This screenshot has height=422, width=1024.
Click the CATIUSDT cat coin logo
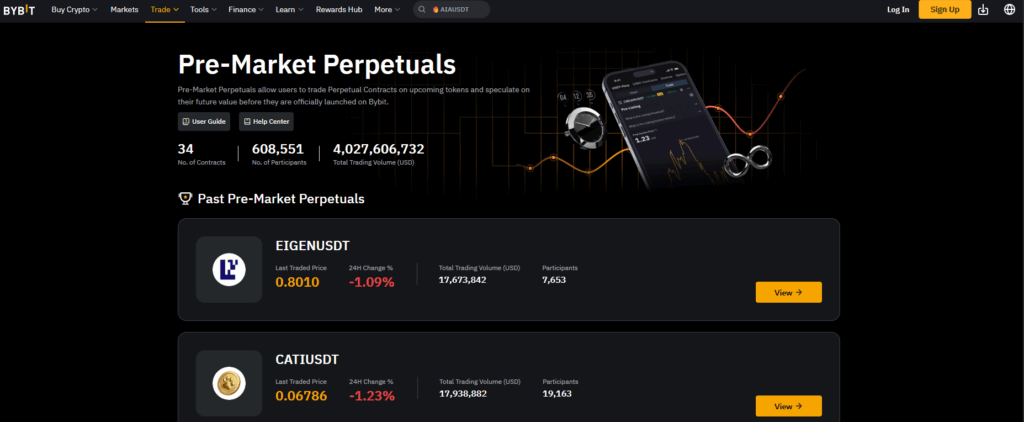click(x=229, y=383)
